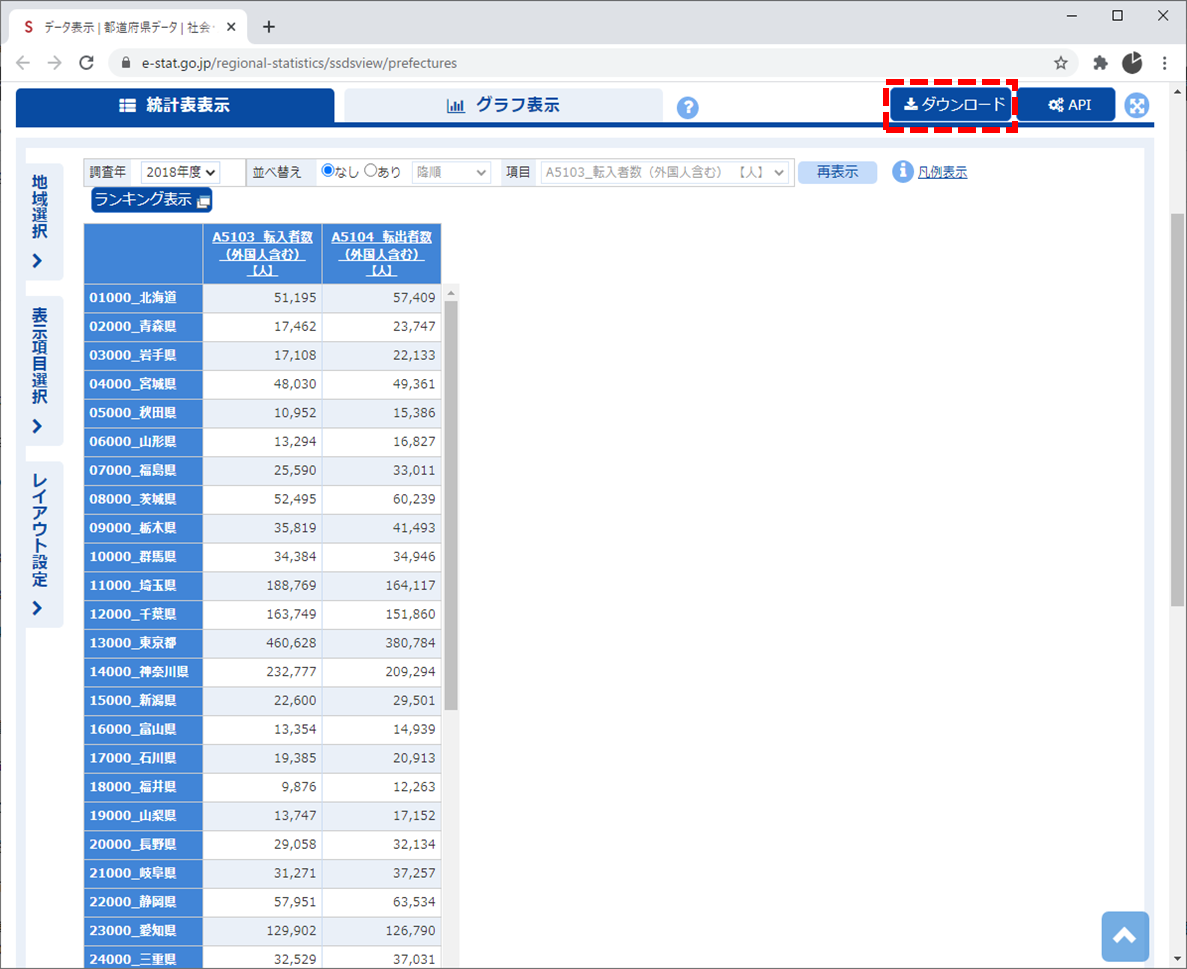Select the なし sort radio button

pyautogui.click(x=328, y=171)
